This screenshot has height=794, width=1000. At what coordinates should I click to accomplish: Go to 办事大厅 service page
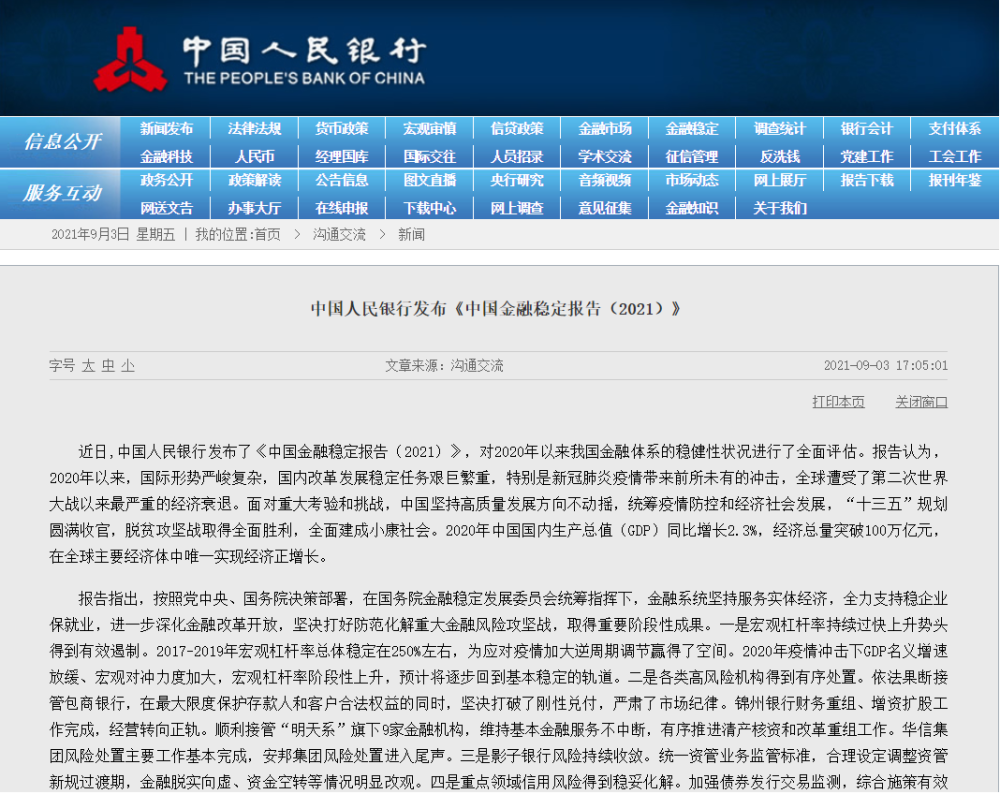coord(254,208)
